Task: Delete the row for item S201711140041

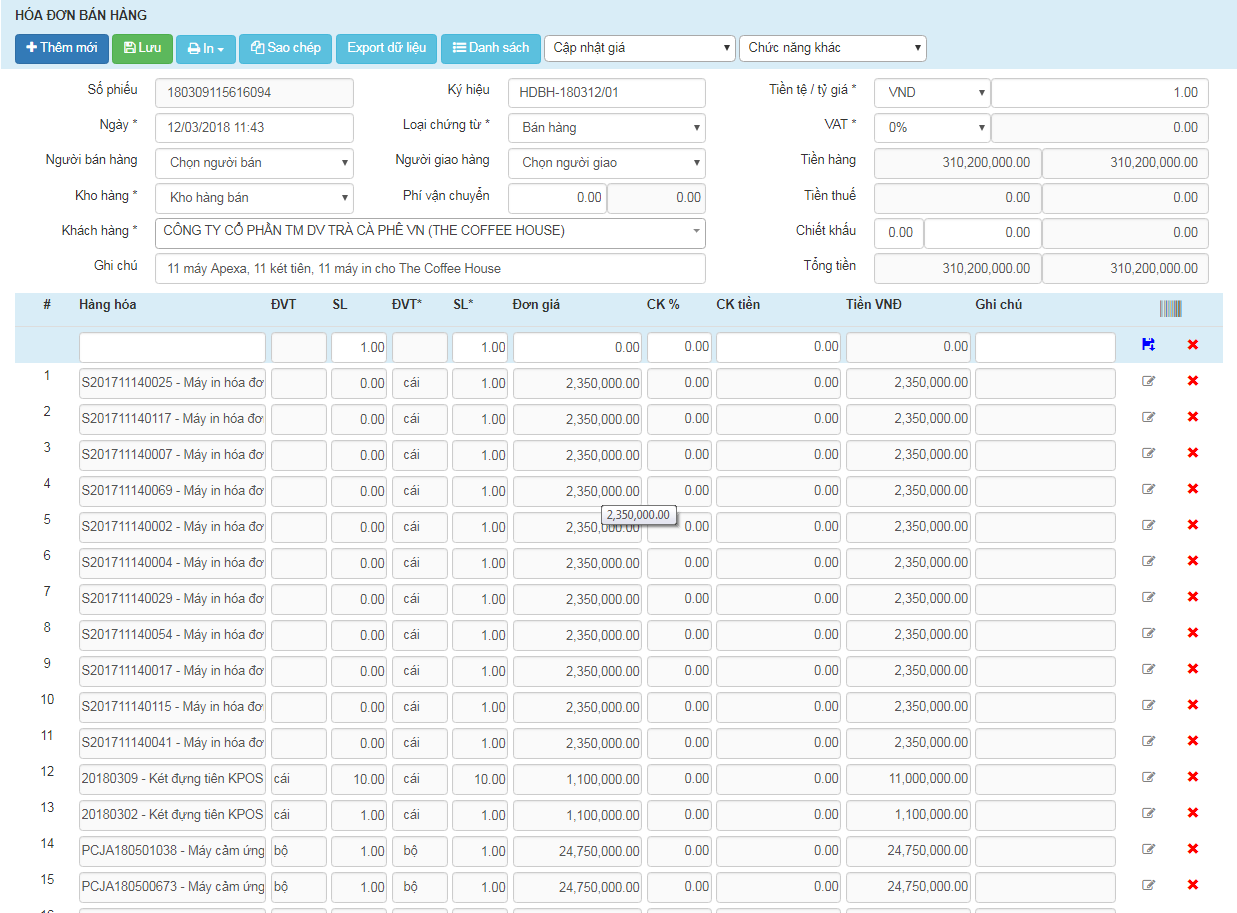Action: point(1192,741)
